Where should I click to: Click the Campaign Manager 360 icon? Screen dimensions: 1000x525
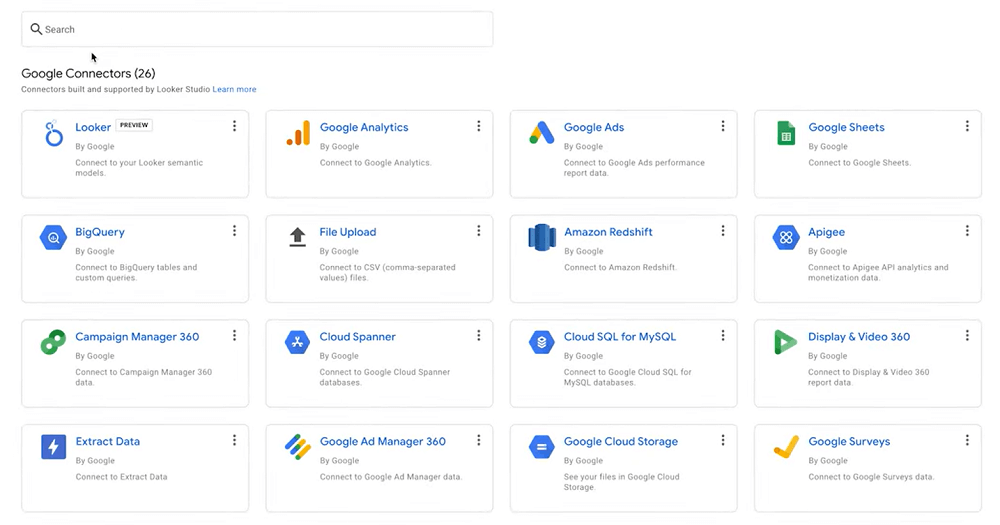(54, 342)
